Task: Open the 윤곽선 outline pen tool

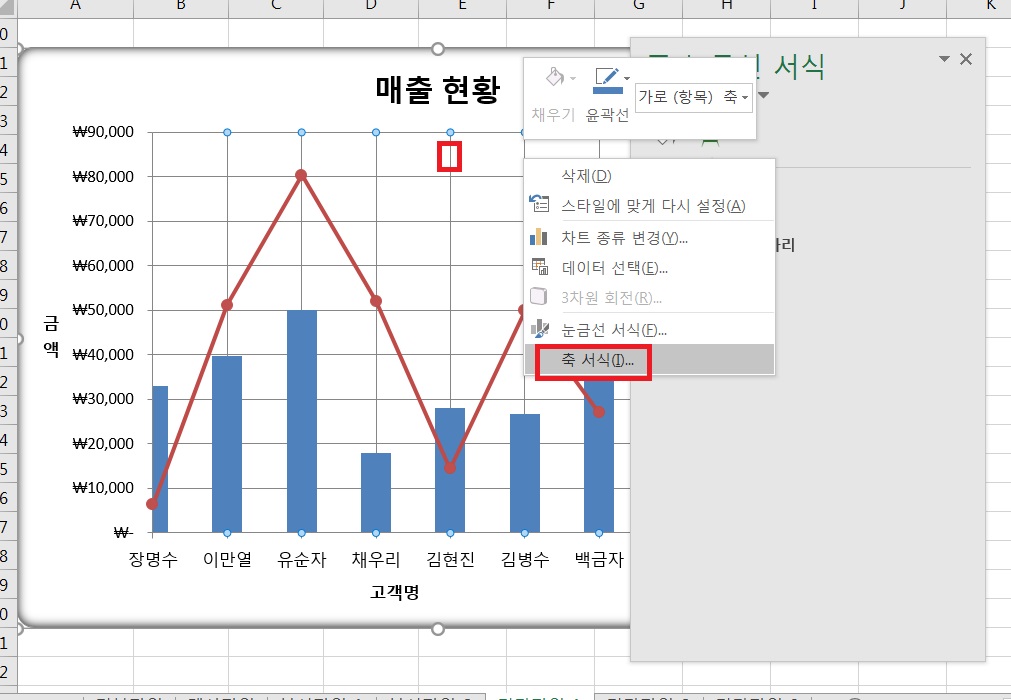Action: pyautogui.click(x=606, y=79)
